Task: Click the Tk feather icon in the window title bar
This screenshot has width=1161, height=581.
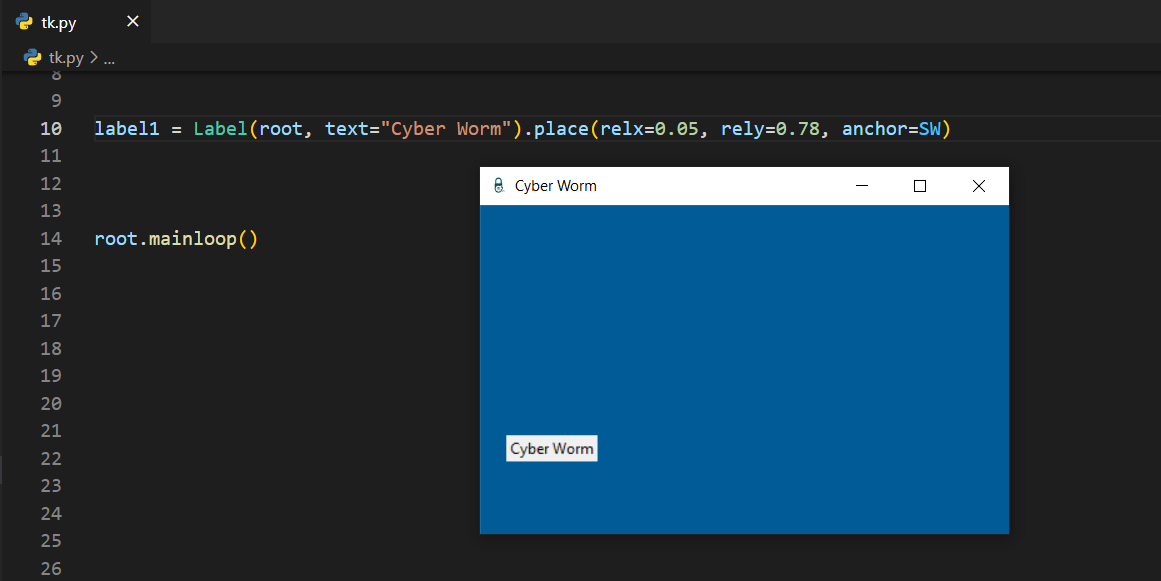Action: tap(498, 186)
